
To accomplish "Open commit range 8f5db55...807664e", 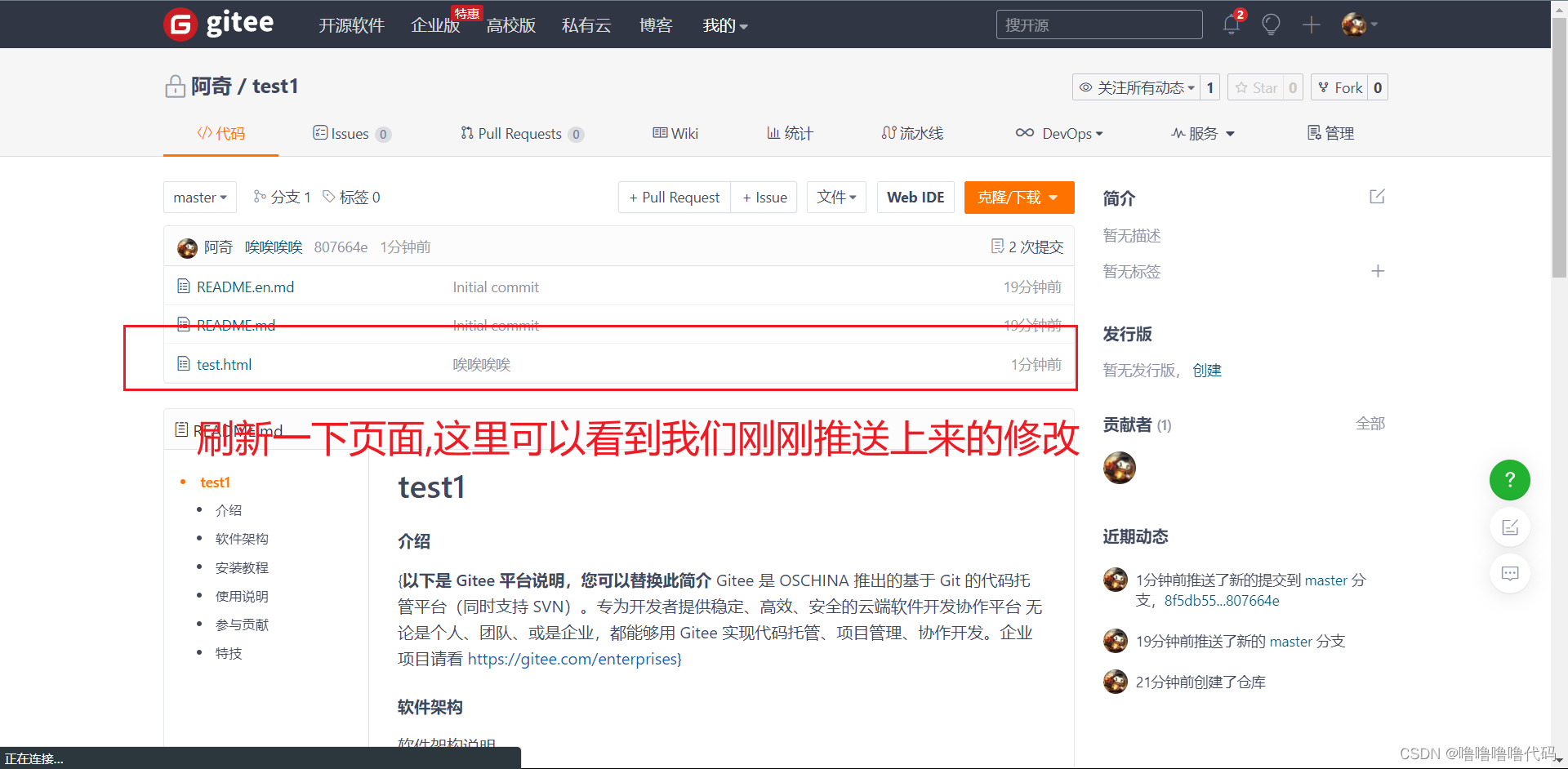I will tap(1222, 601).
